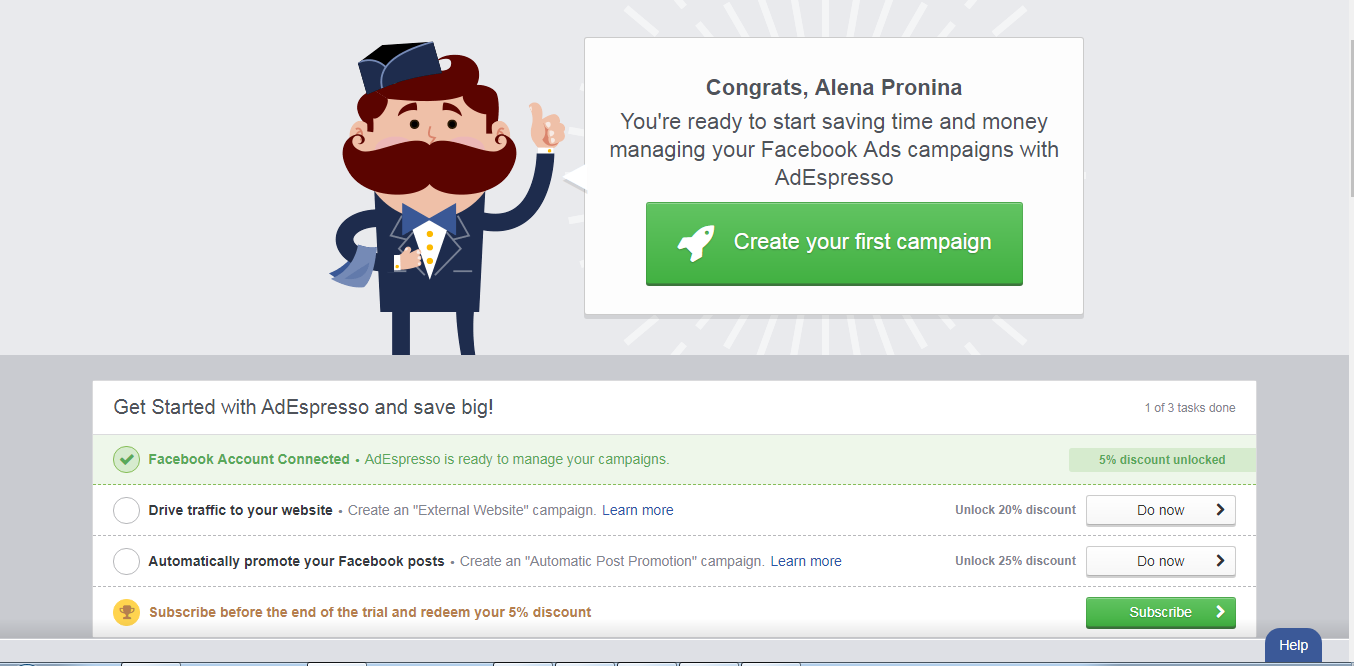
Task: Click the green checkmark for Facebook Account Connected
Action: (126, 460)
